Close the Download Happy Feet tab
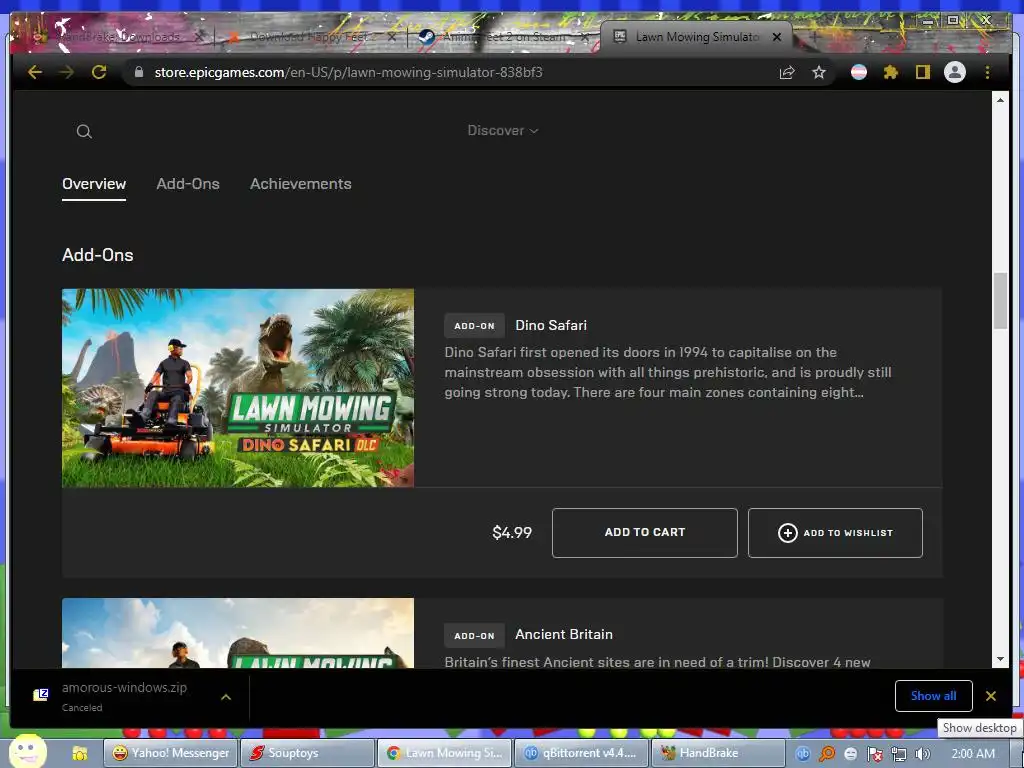The image size is (1024, 768). coord(392,37)
